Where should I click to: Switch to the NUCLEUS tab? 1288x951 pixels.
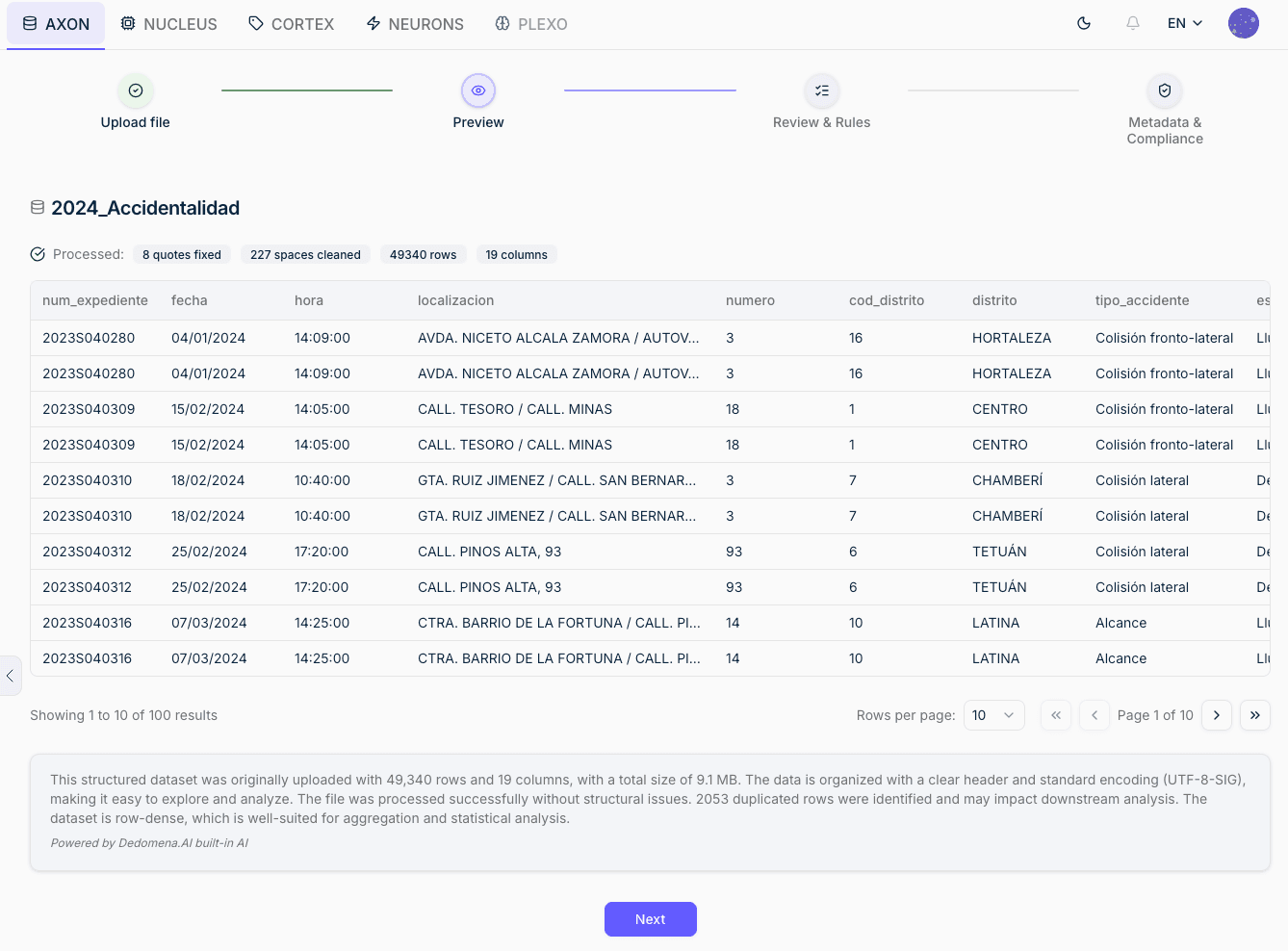point(168,24)
